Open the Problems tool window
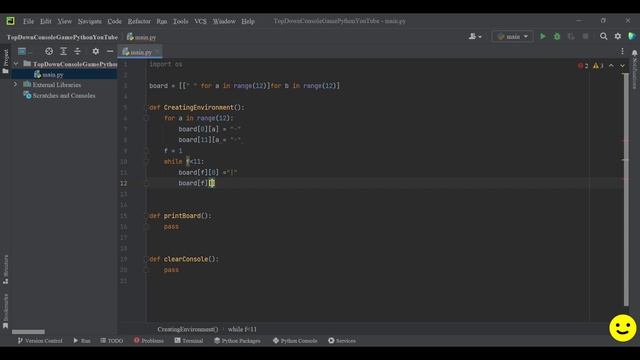Viewport: 640px width, 360px height. [x=149, y=340]
